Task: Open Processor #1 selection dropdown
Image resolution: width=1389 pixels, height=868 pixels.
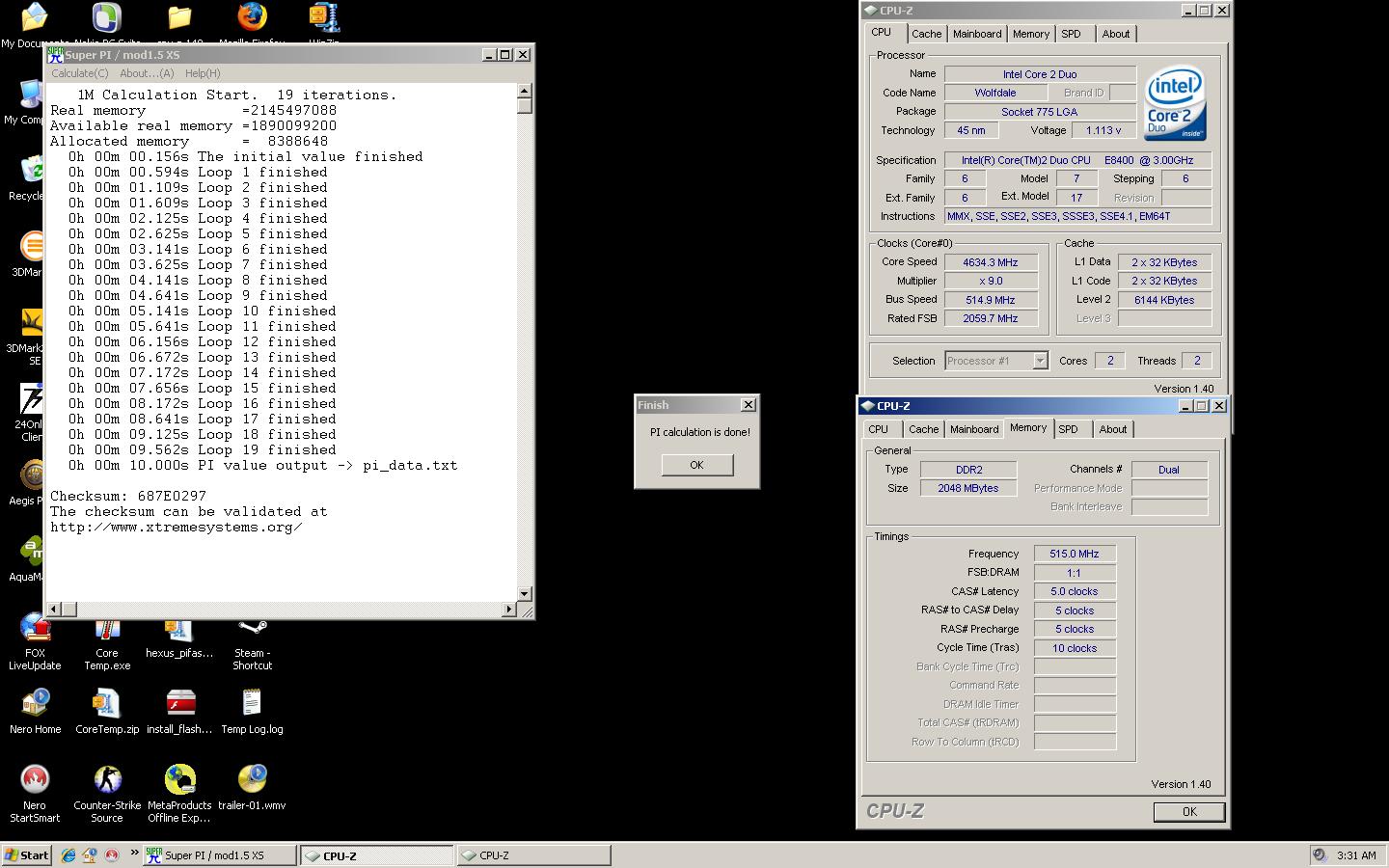Action: pyautogui.click(x=1040, y=361)
